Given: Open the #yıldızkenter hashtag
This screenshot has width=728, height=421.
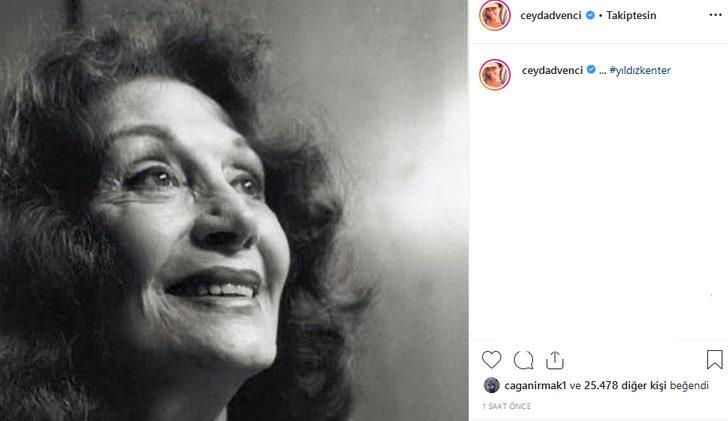Looking at the screenshot, I should [640, 71].
